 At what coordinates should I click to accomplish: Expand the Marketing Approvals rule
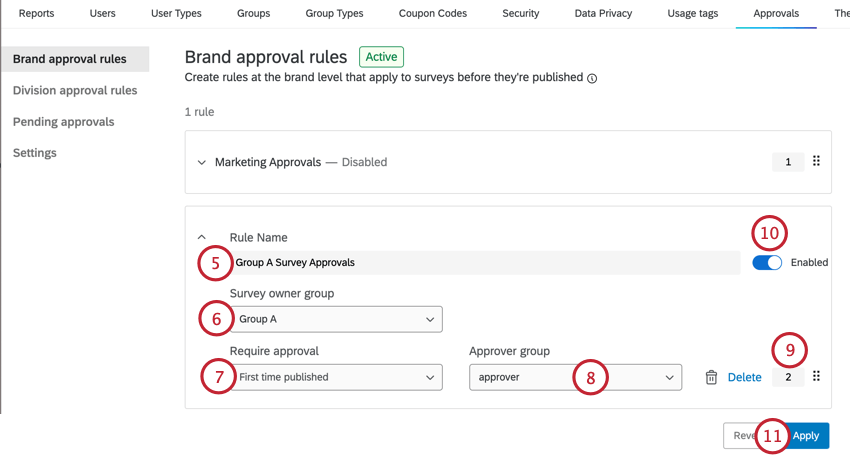click(201, 162)
